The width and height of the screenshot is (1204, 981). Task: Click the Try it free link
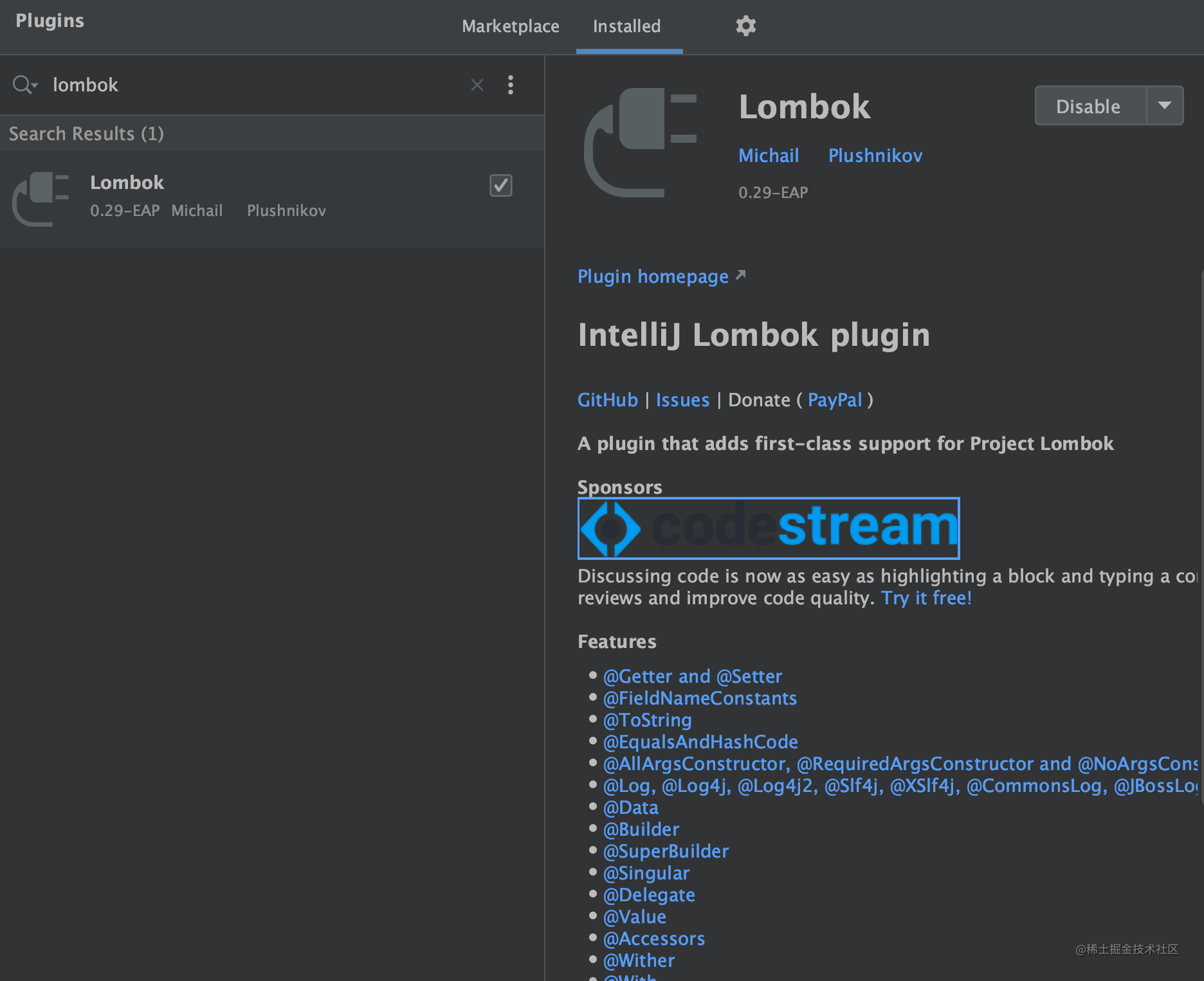pos(926,597)
